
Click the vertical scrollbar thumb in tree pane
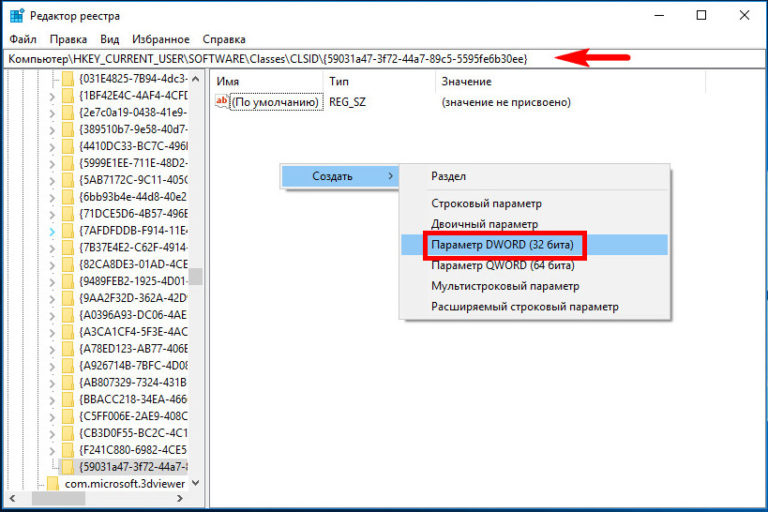pyautogui.click(x=196, y=276)
